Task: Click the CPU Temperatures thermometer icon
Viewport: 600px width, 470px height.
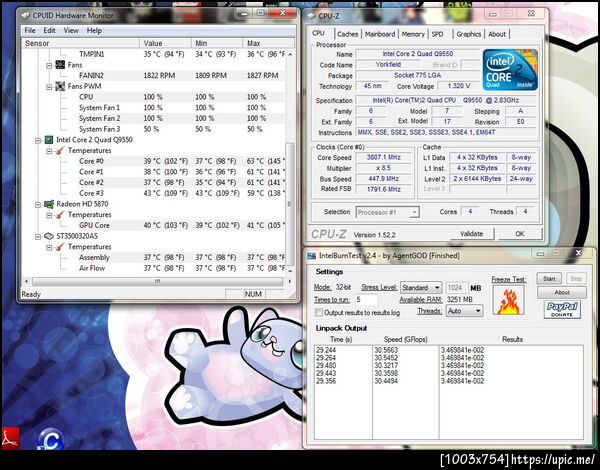Action: tap(60, 150)
